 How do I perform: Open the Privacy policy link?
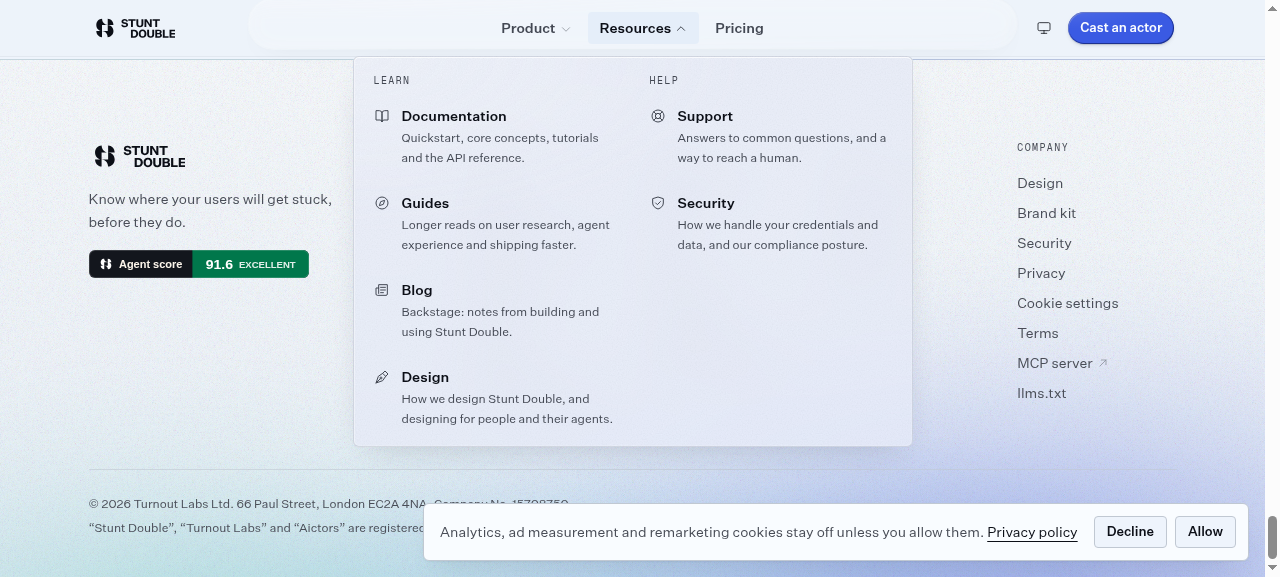[x=1032, y=532]
